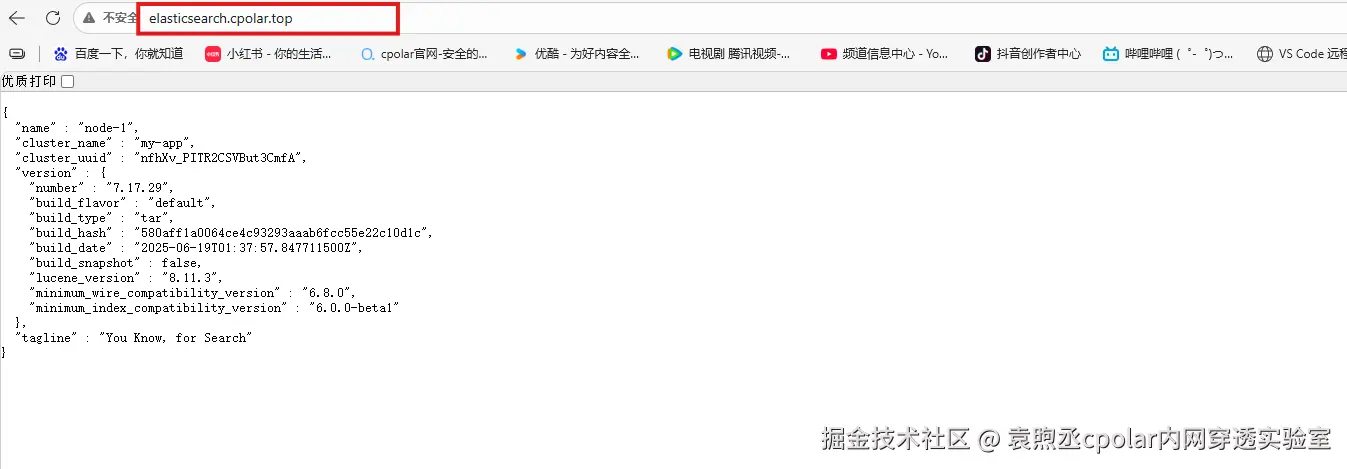1347x469 pixels.
Task: Open the cpolar official site bookmark icon
Action: pos(367,54)
